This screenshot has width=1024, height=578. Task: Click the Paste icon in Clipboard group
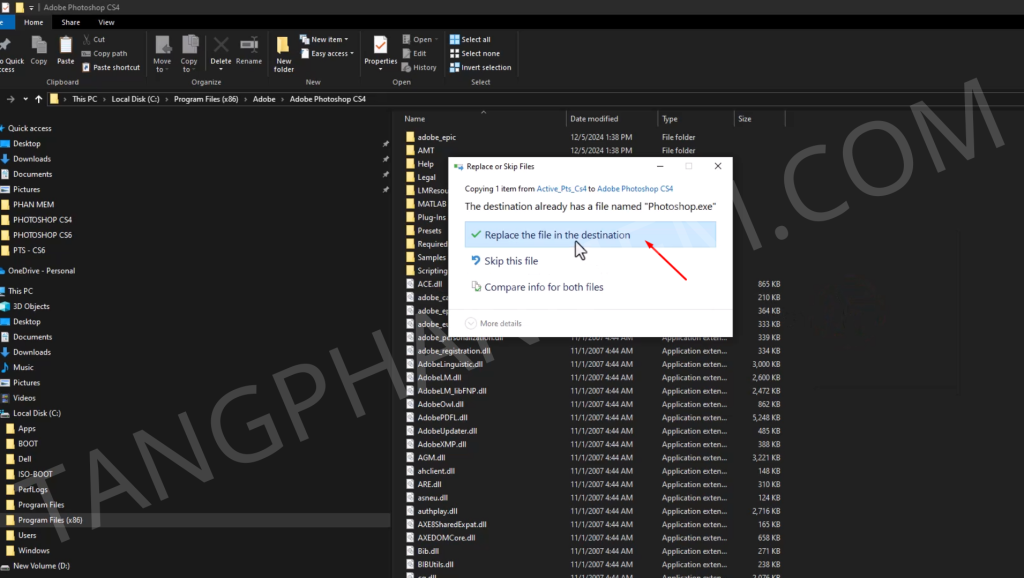66,49
